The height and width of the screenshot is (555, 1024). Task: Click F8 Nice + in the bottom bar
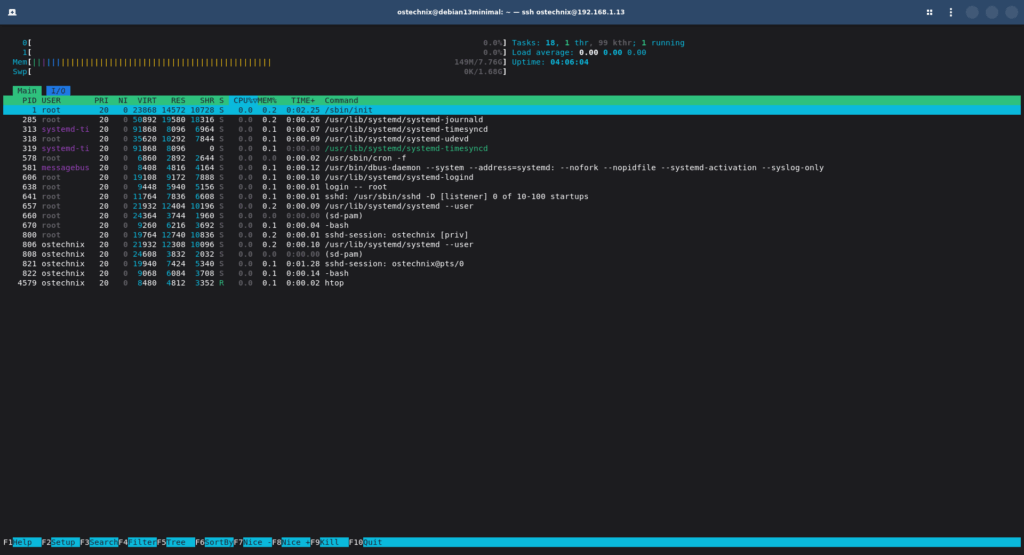pos(291,542)
